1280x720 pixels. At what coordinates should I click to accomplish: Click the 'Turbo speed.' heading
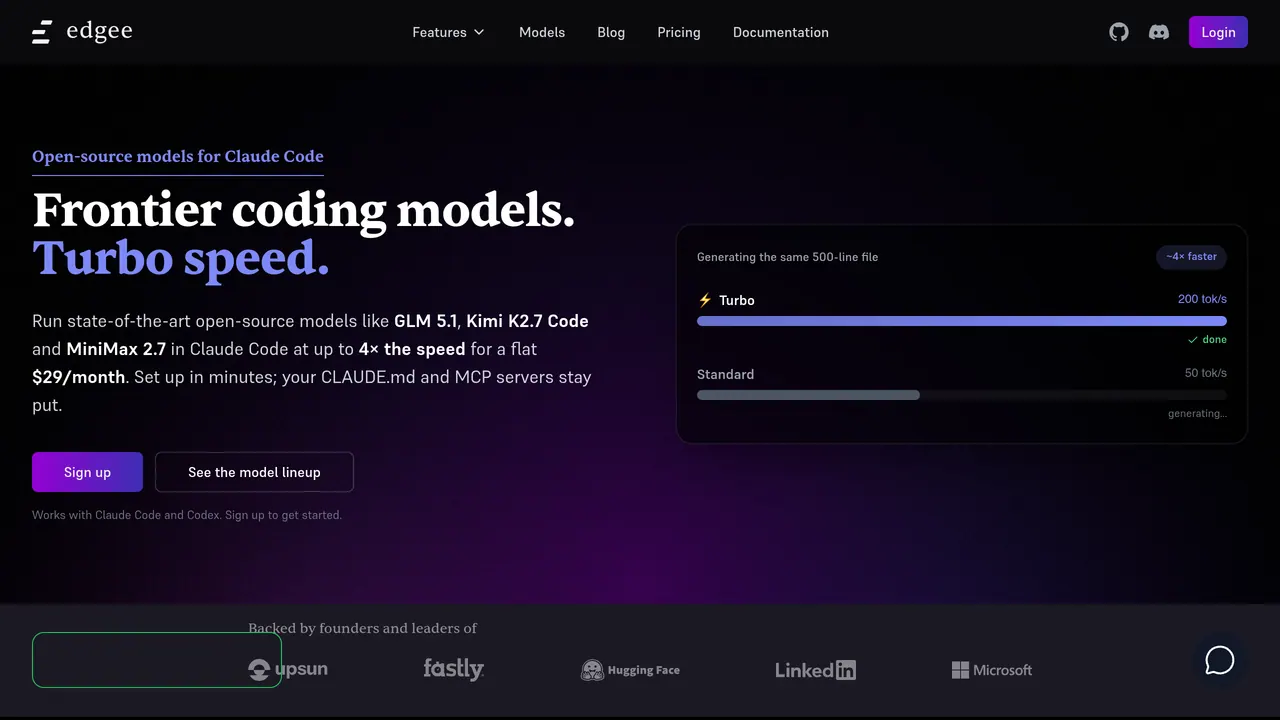(x=181, y=258)
